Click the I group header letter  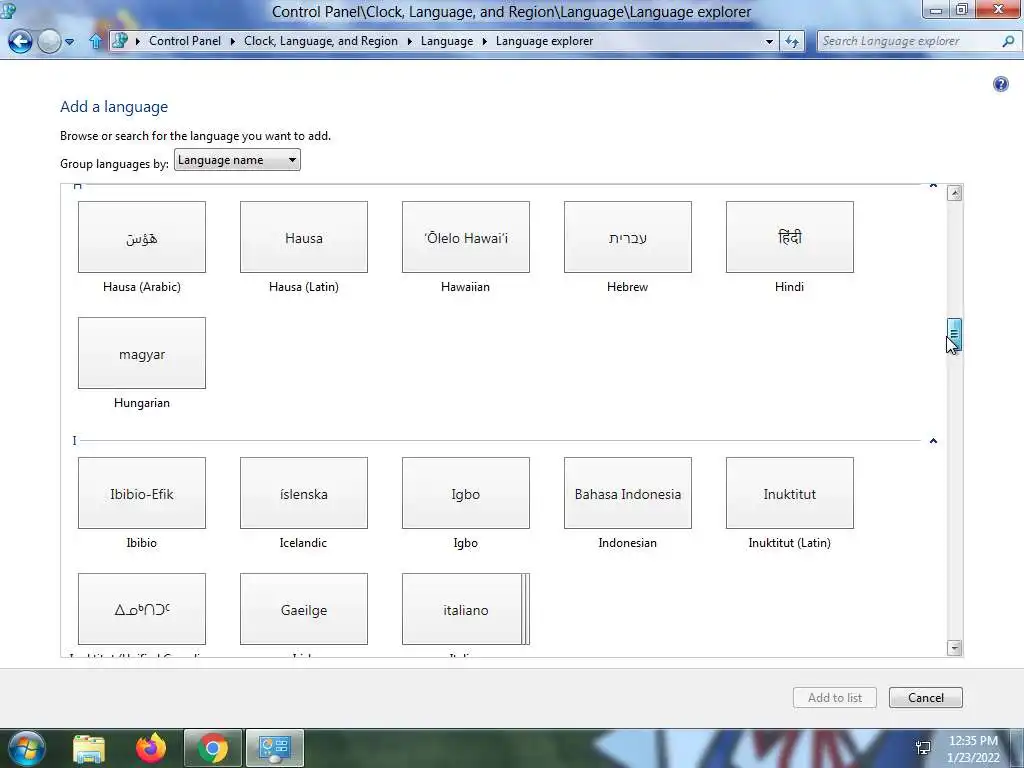pos(74,441)
